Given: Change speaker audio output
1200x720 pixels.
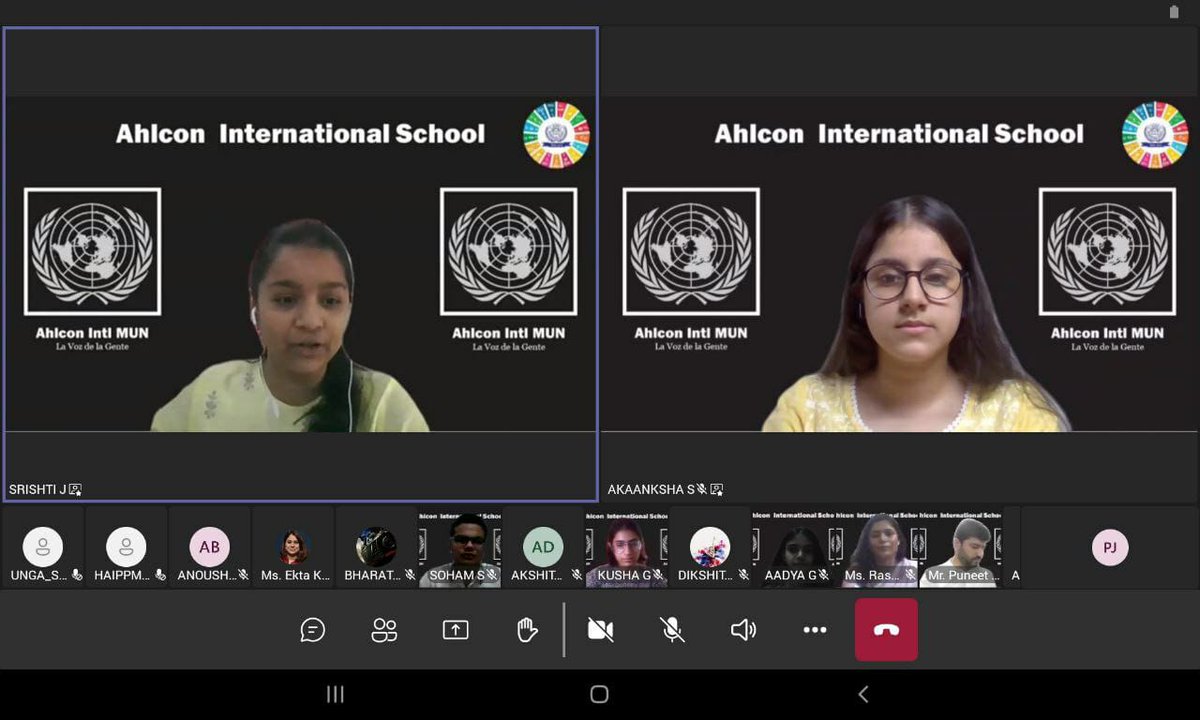Looking at the screenshot, I should tap(743, 630).
